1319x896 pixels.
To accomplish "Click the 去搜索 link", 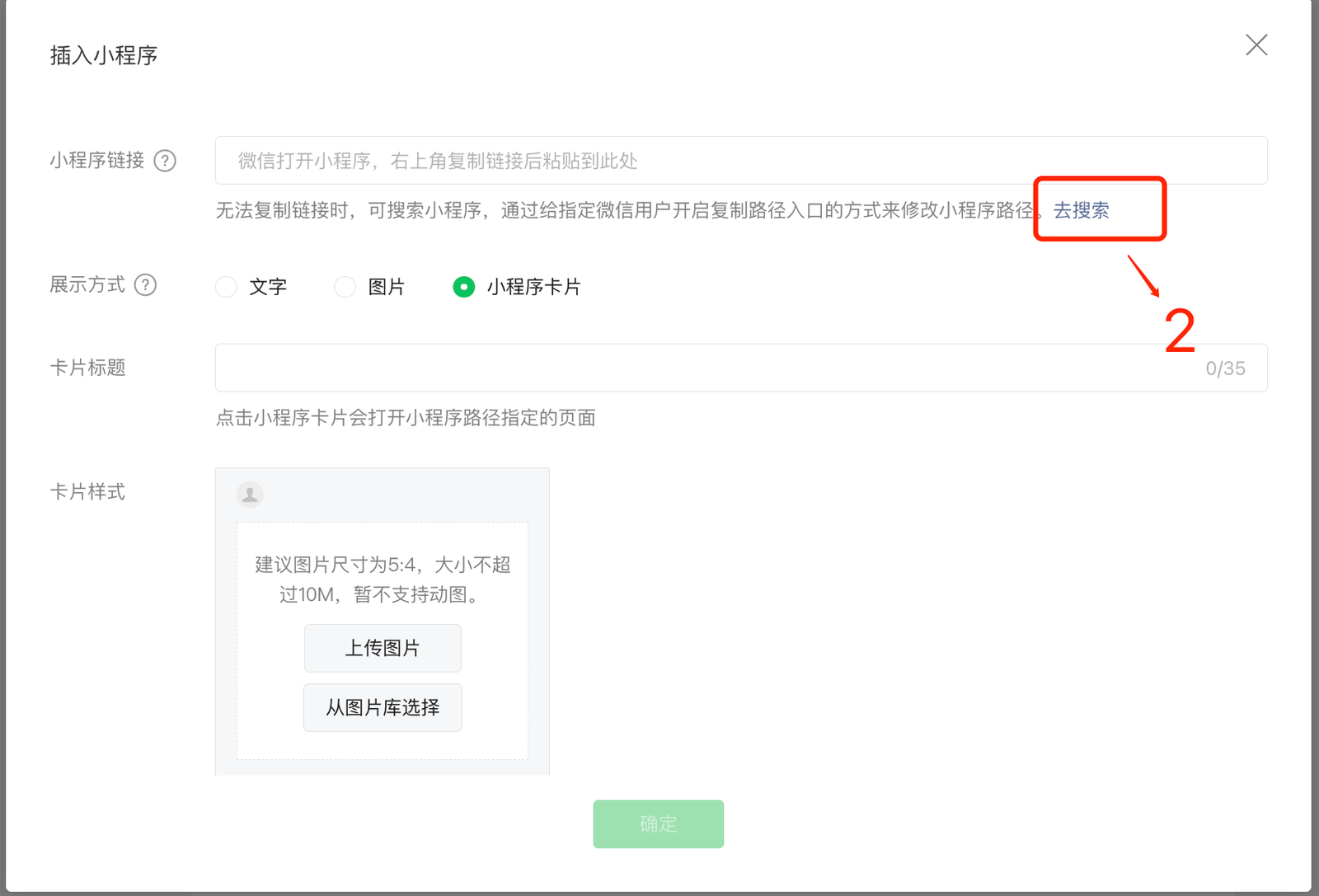I will tap(1081, 211).
